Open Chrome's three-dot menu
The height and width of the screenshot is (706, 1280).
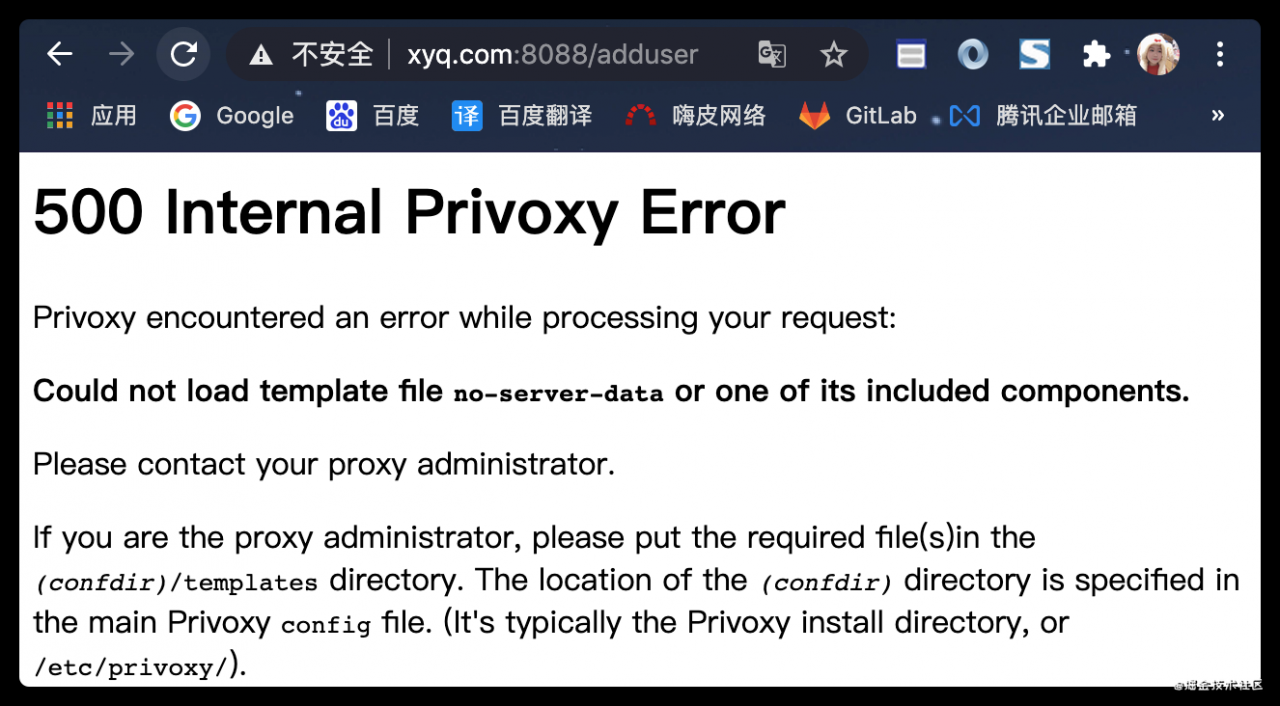point(1220,54)
